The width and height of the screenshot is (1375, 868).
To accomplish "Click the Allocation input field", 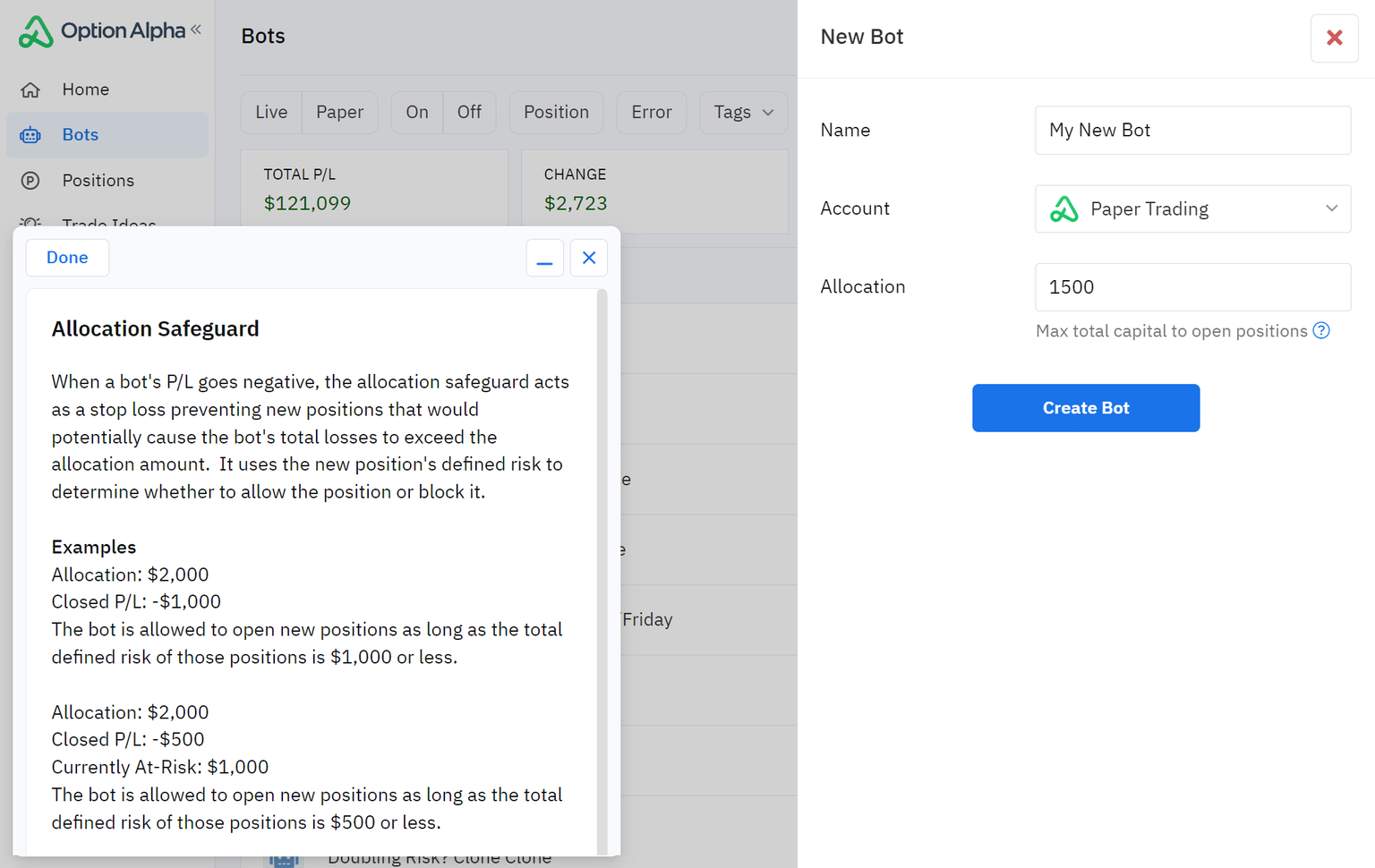I will (x=1192, y=287).
